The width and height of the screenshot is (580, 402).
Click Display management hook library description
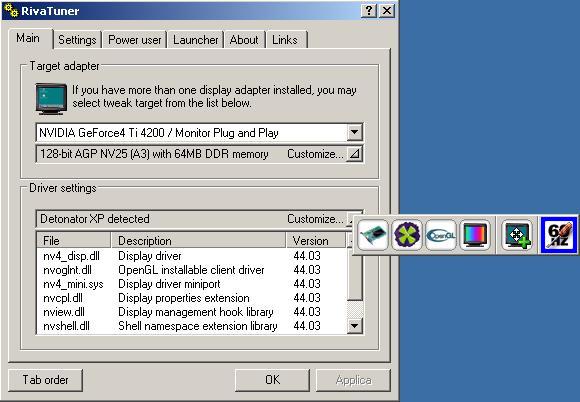[x=196, y=312]
